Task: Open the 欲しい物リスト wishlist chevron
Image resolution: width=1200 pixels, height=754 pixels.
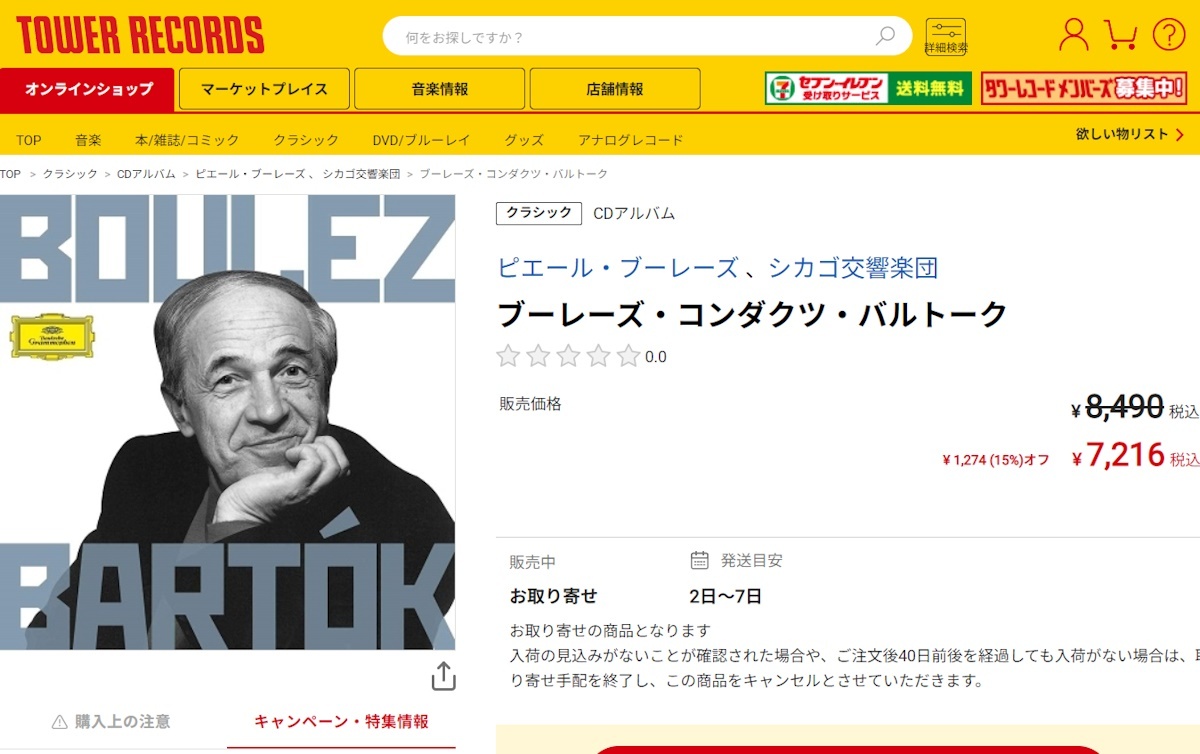Action: tap(1181, 135)
